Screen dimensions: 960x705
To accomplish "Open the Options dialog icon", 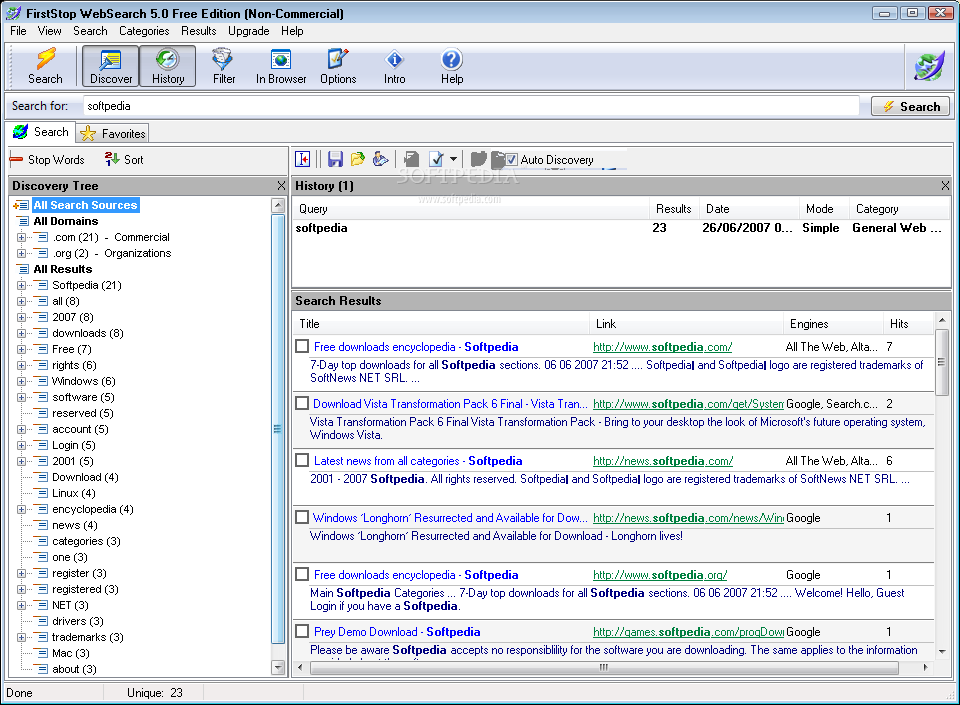I will click(x=338, y=66).
